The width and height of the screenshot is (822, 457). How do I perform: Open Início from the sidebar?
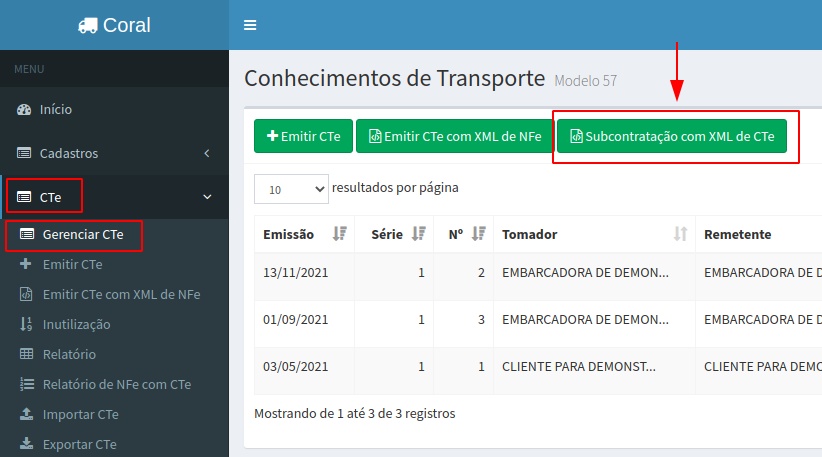pyautogui.click(x=55, y=109)
